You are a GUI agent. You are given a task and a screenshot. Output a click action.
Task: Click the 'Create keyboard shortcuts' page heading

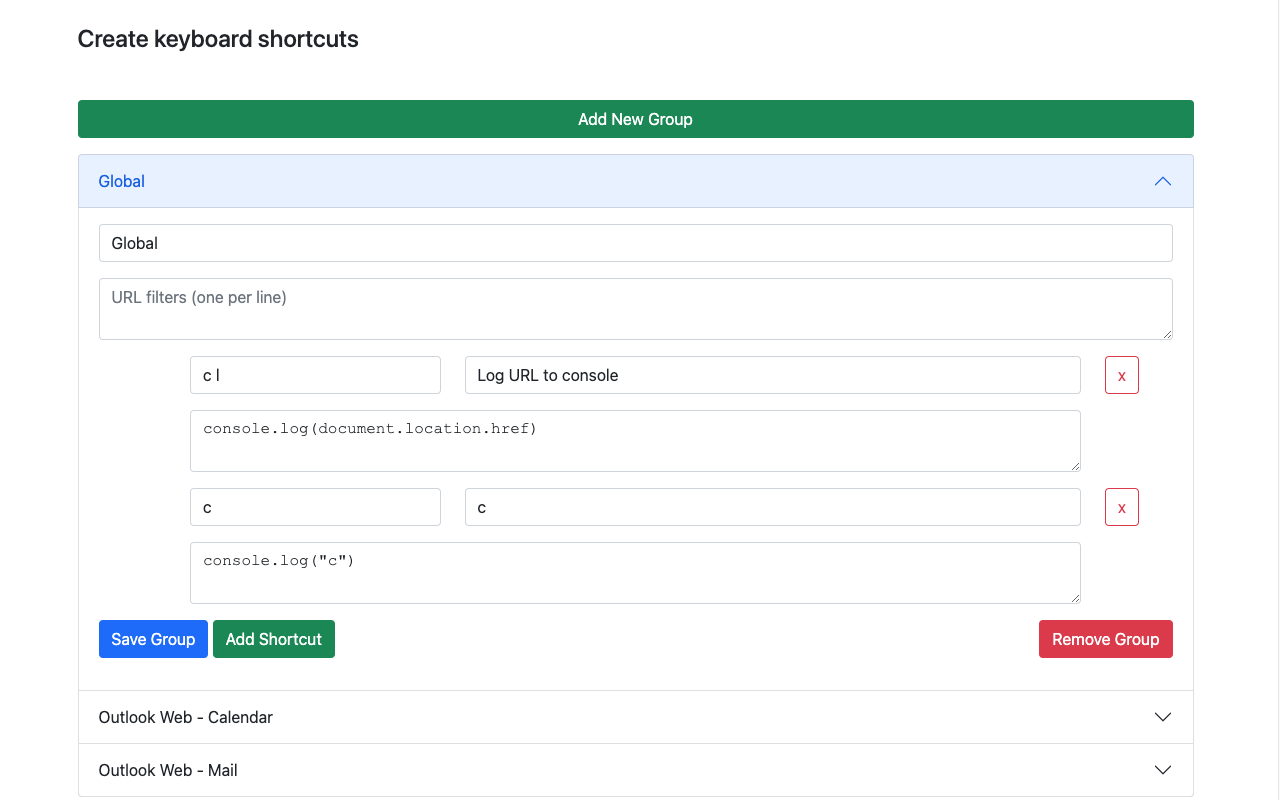[x=218, y=39]
